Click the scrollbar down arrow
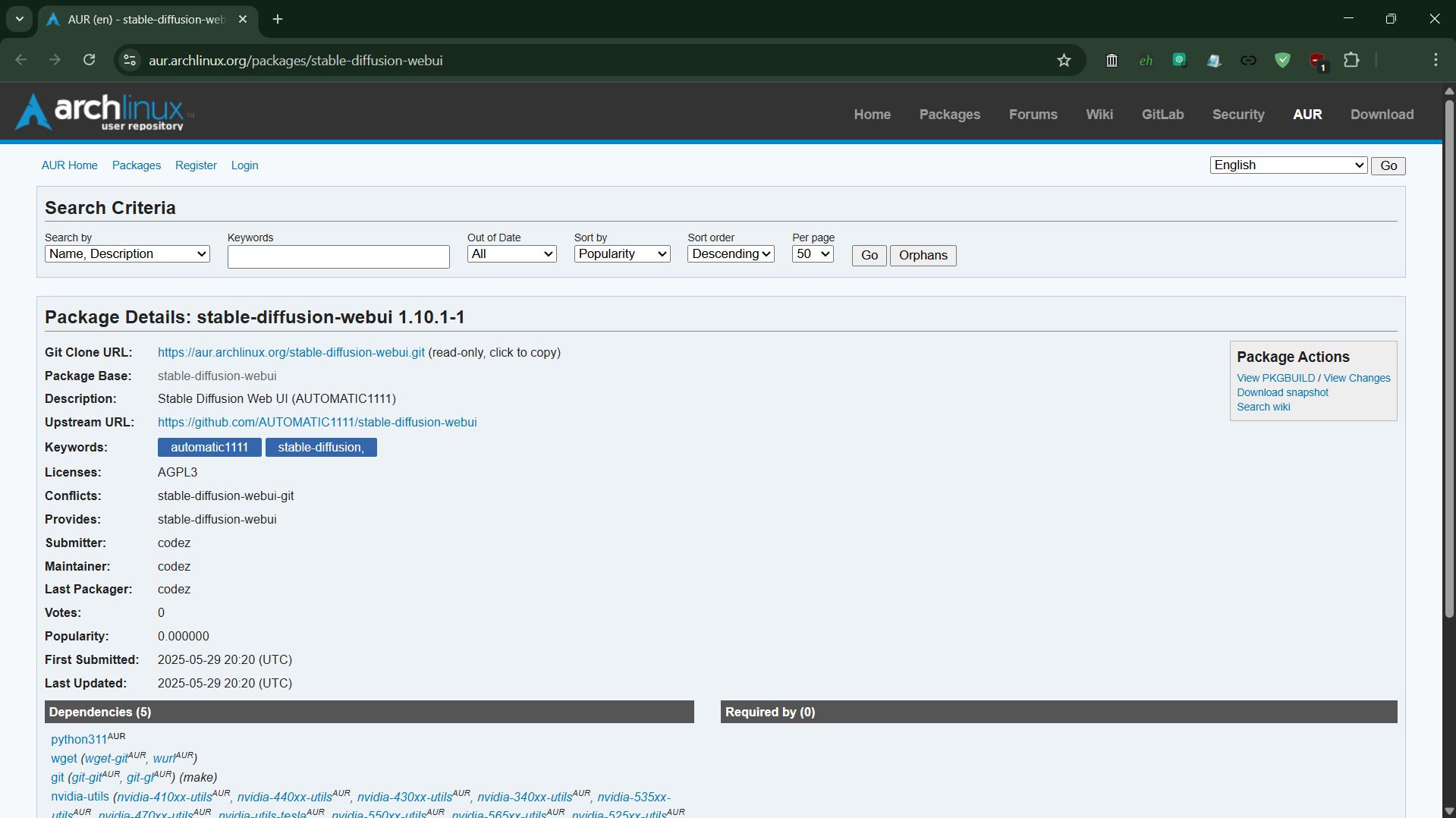 pyautogui.click(x=1449, y=811)
